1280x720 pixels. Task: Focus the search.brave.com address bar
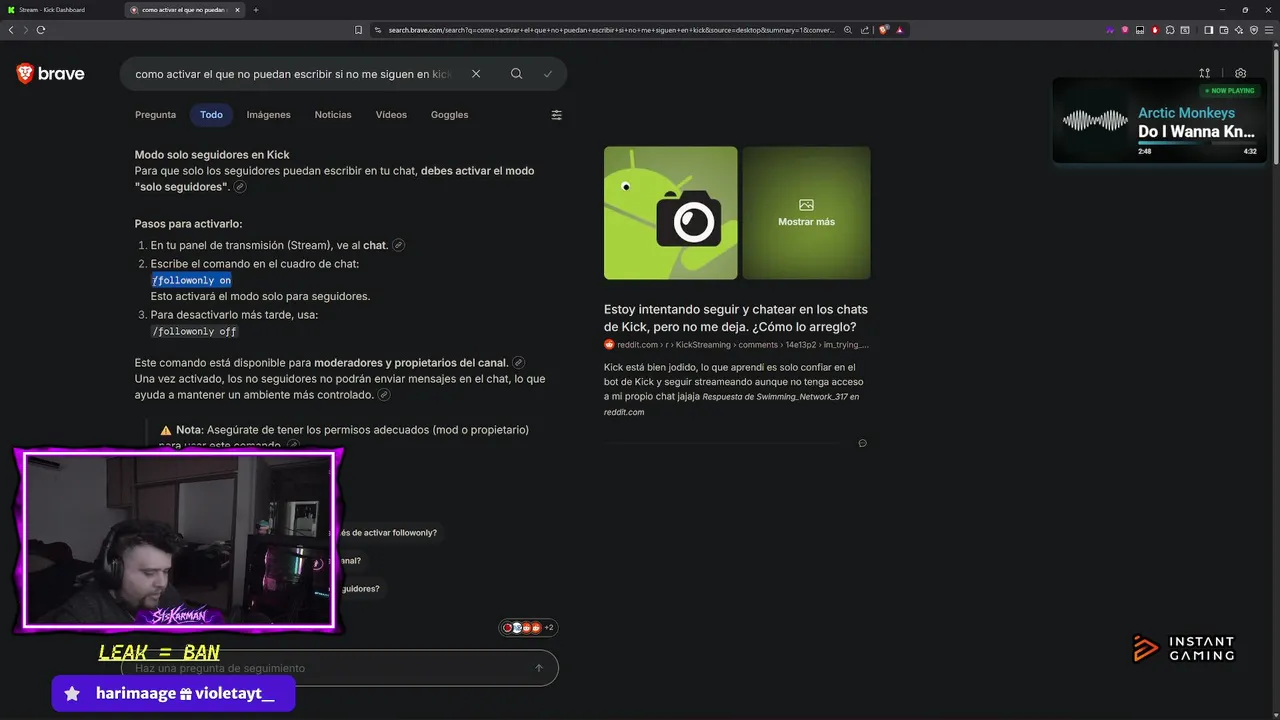(x=610, y=30)
